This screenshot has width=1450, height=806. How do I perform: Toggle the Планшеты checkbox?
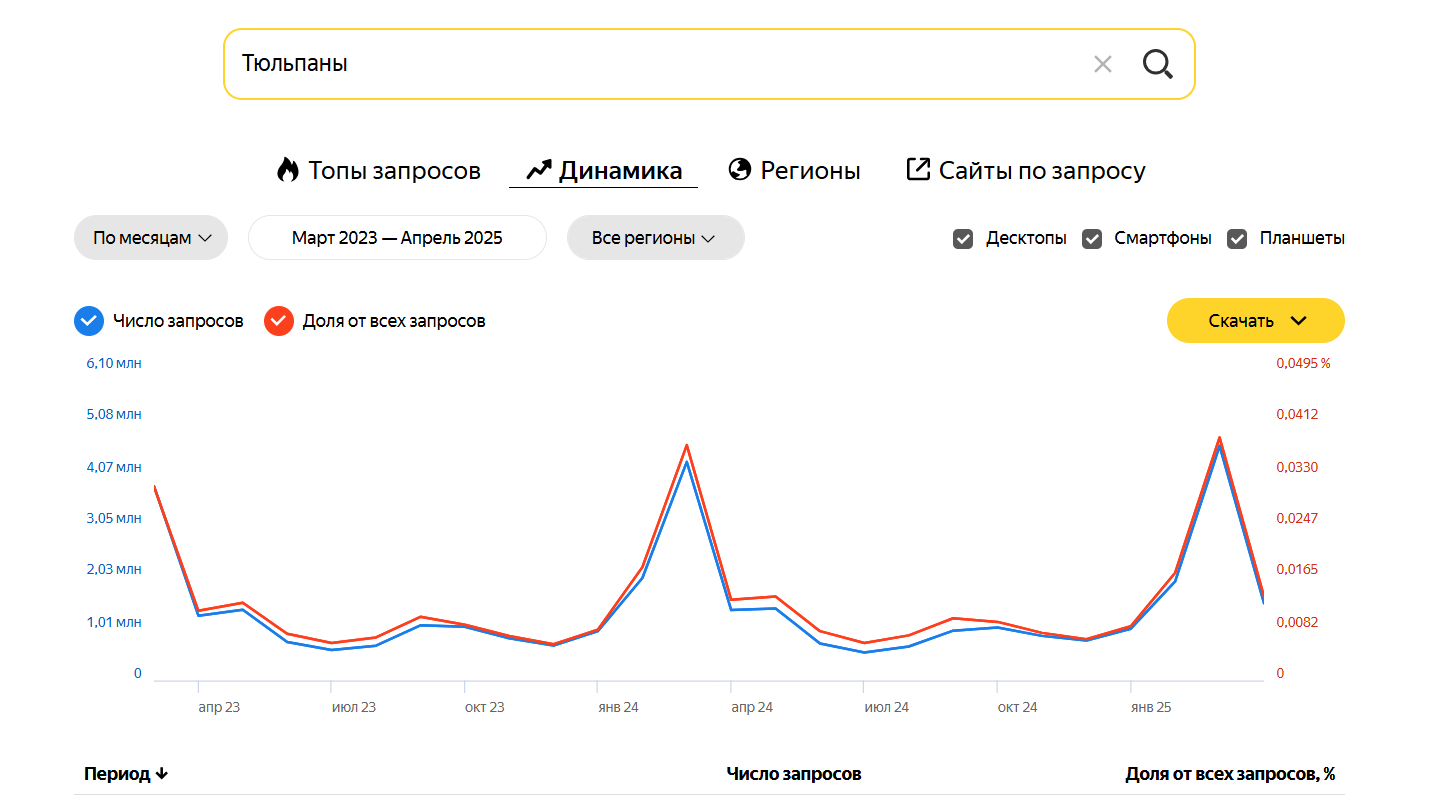click(x=1237, y=239)
